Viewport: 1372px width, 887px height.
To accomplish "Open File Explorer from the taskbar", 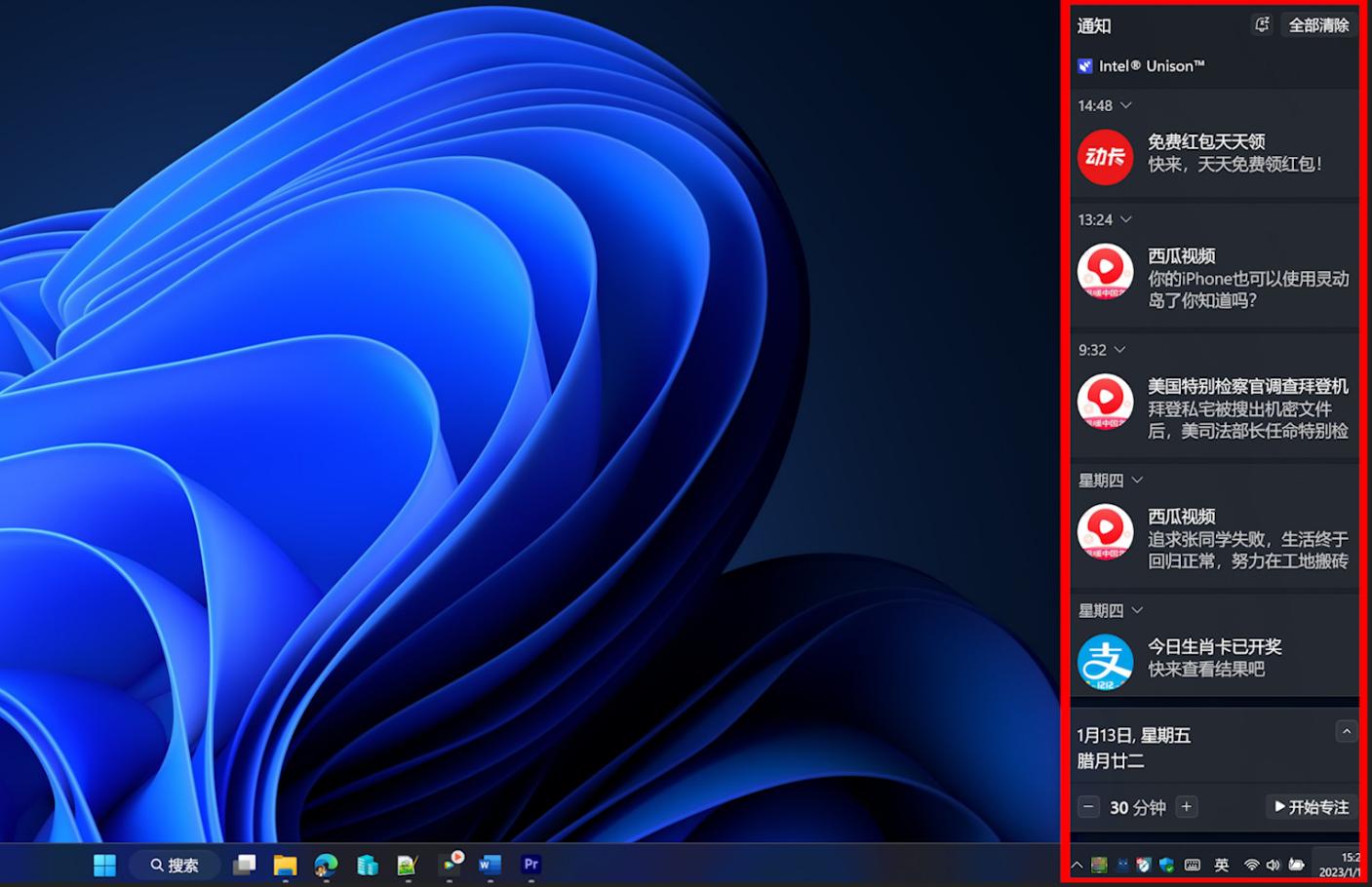I will 285,865.
